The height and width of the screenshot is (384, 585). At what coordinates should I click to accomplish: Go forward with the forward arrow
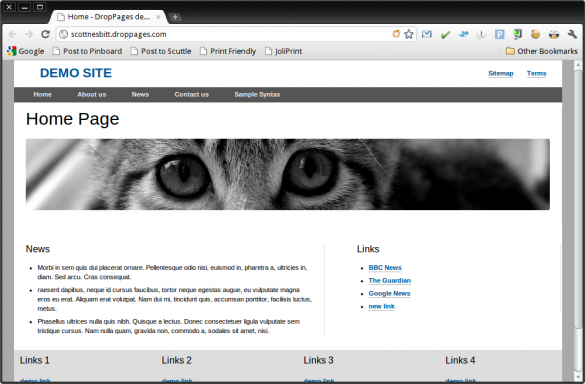(29, 34)
